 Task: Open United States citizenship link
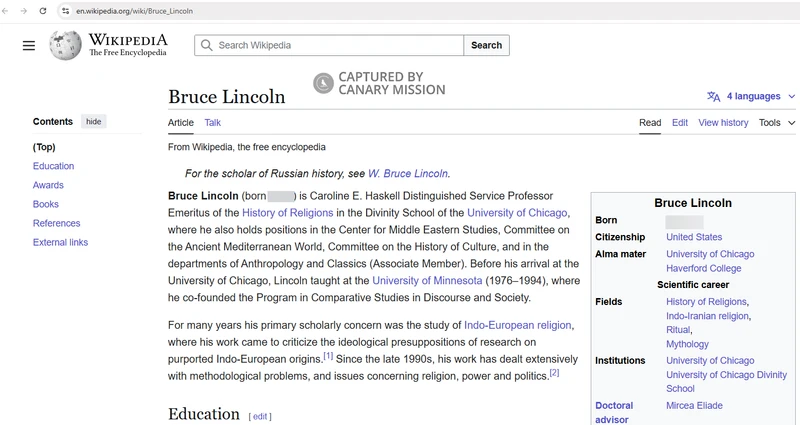pyautogui.click(x=694, y=237)
